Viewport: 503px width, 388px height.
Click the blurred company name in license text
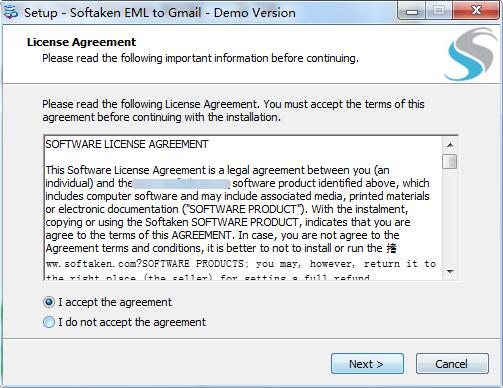(x=182, y=184)
